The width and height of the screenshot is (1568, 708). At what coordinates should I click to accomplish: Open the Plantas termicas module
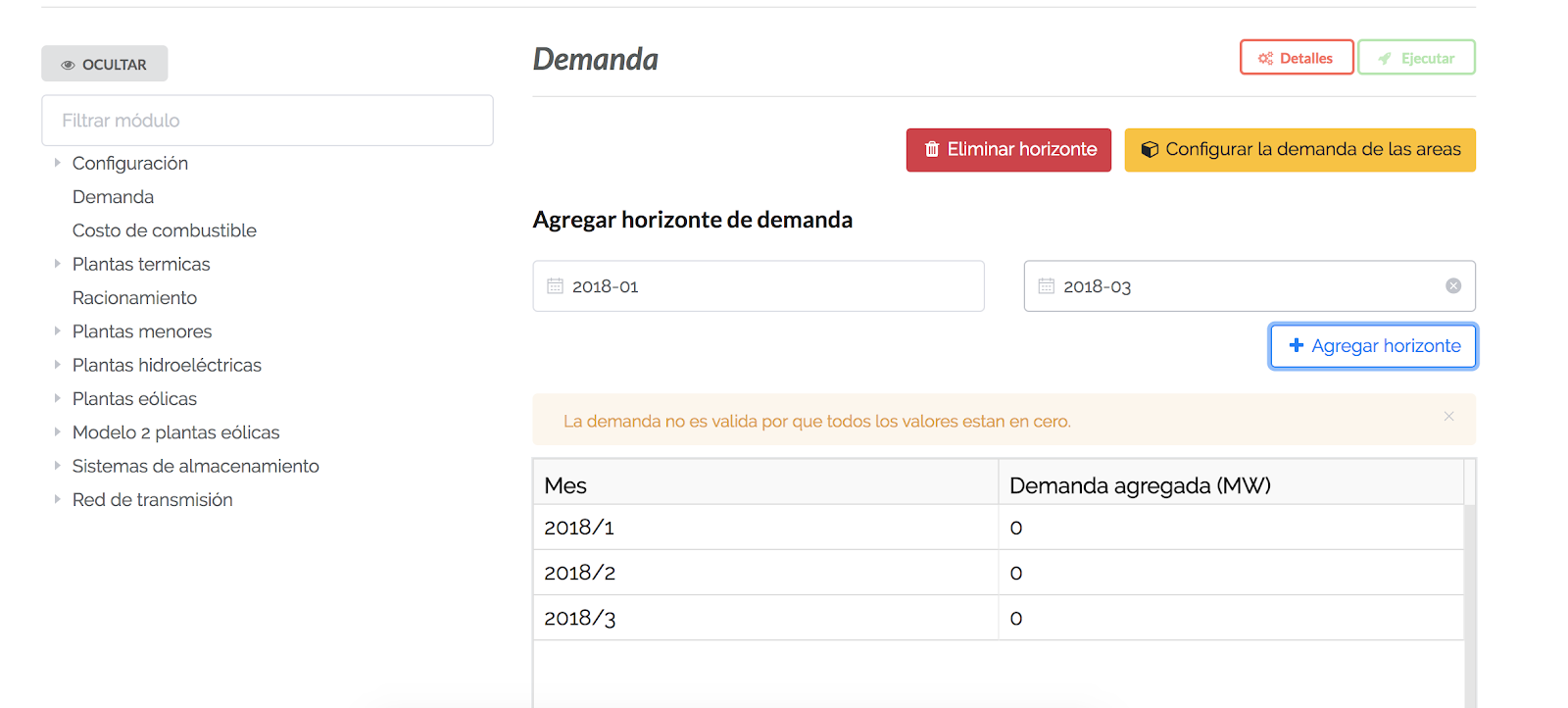pos(141,264)
